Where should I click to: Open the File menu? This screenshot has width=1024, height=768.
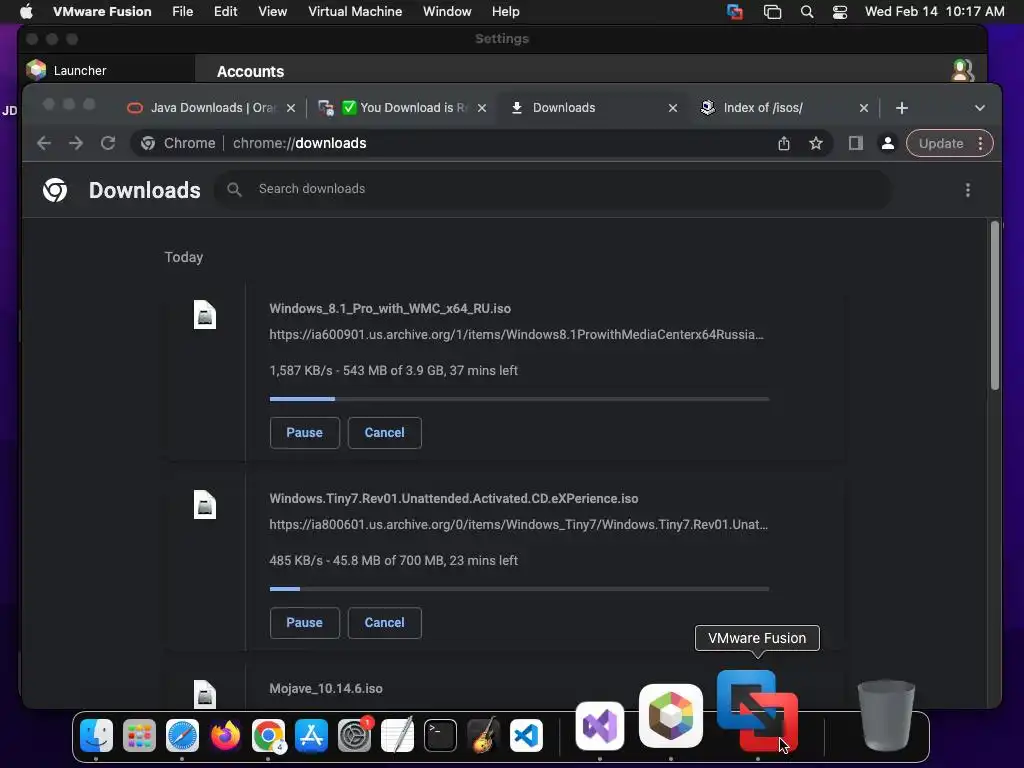point(183,12)
